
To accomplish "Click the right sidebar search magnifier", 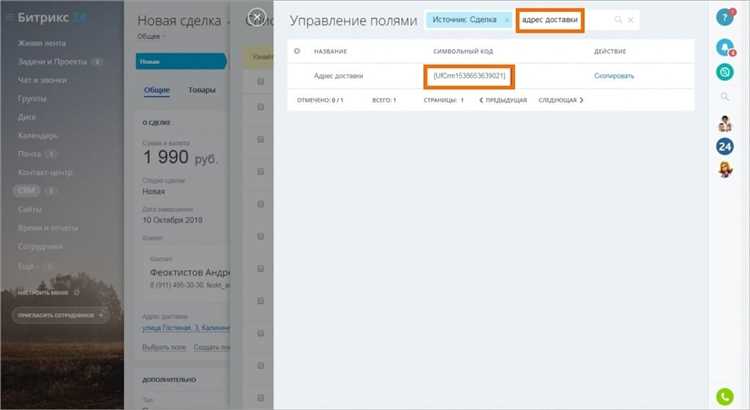I will tap(725, 97).
